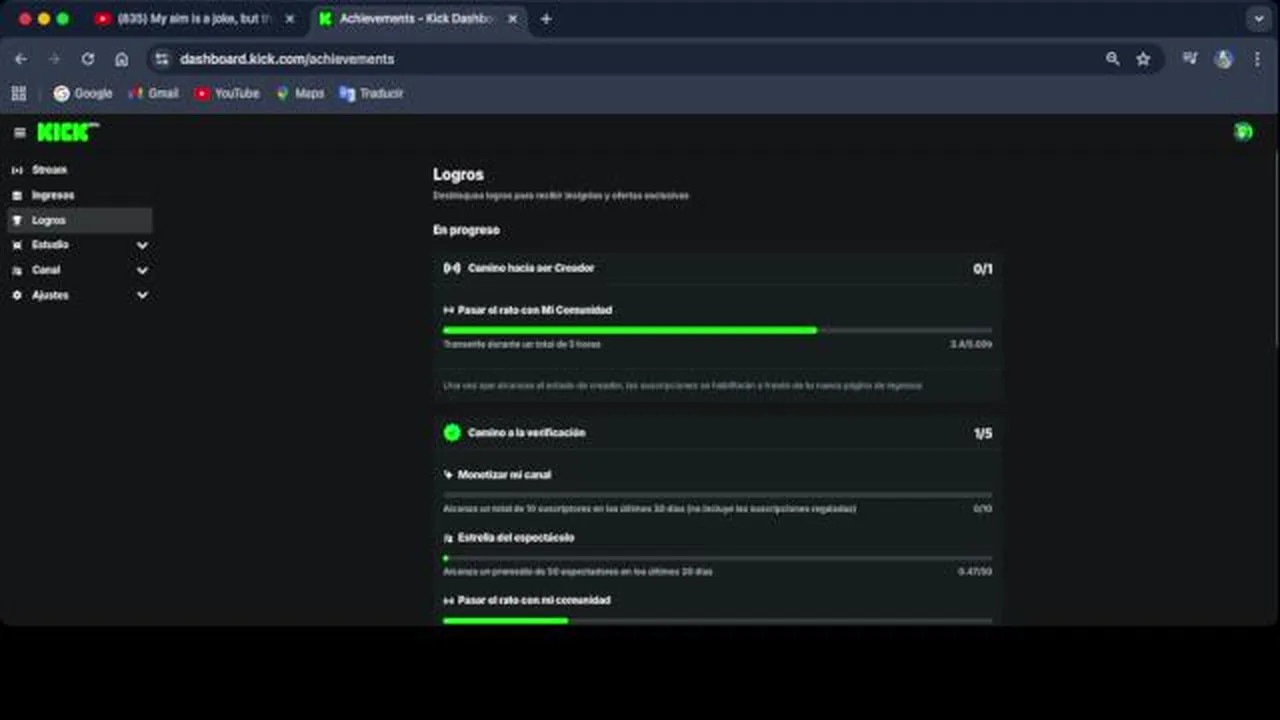Open the media controls toolbar icon

click(1189, 59)
